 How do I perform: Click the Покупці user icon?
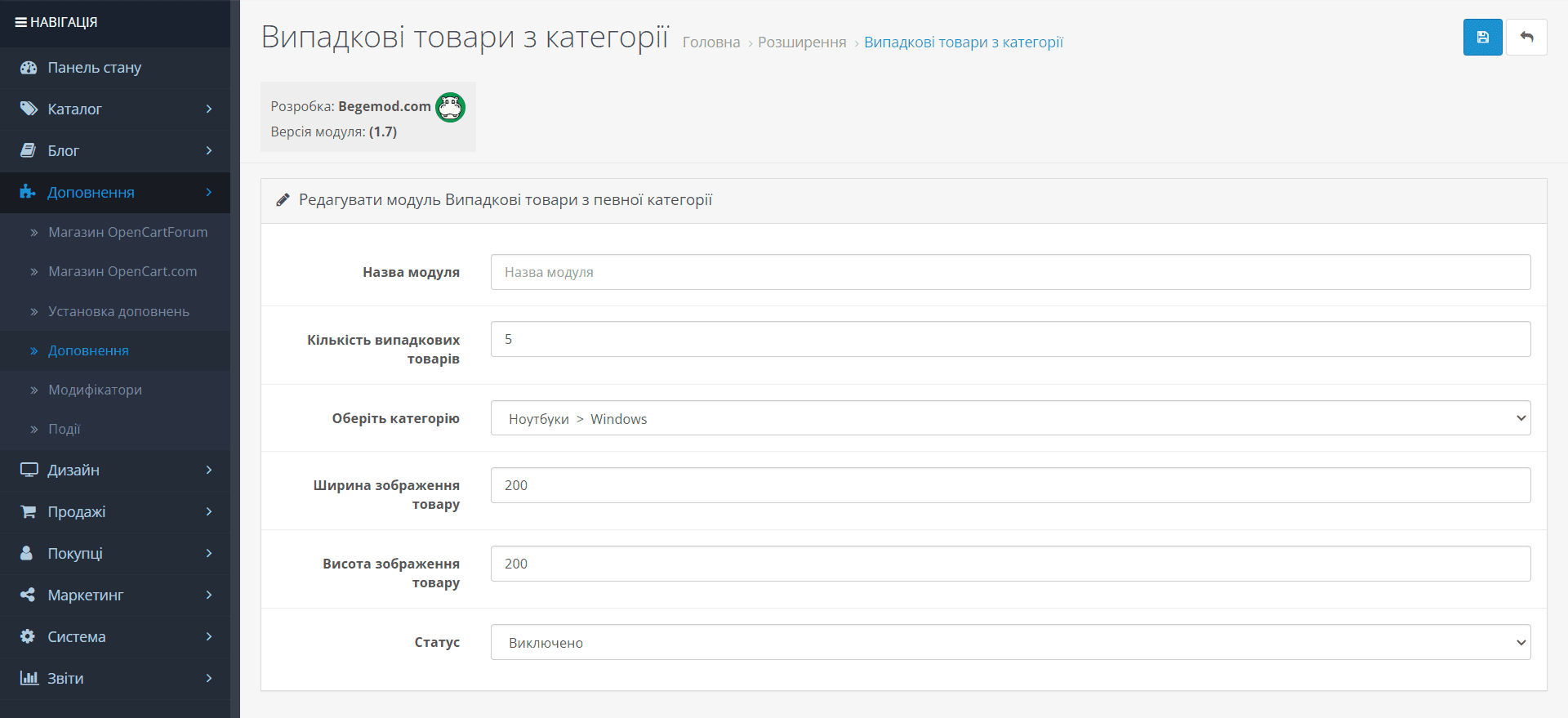point(27,553)
